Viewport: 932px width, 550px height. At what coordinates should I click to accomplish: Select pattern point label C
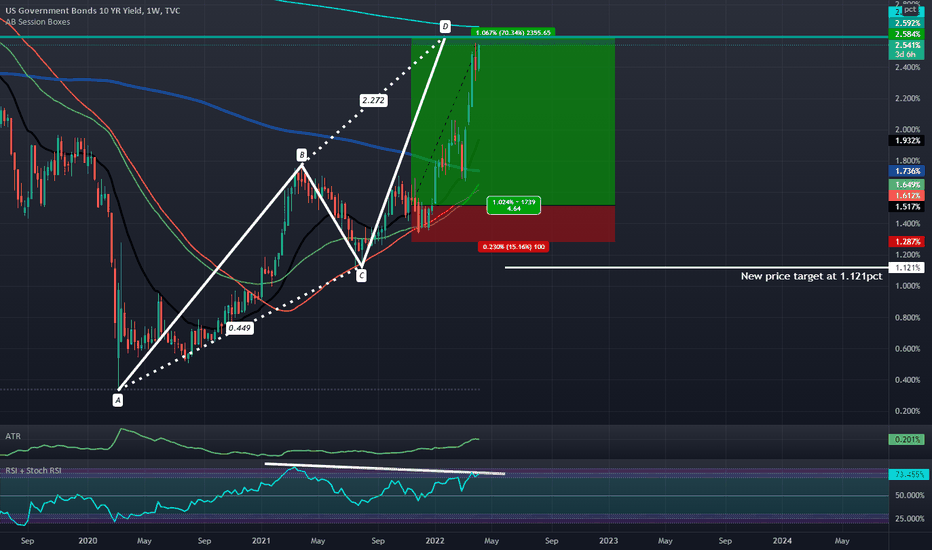pyautogui.click(x=361, y=275)
